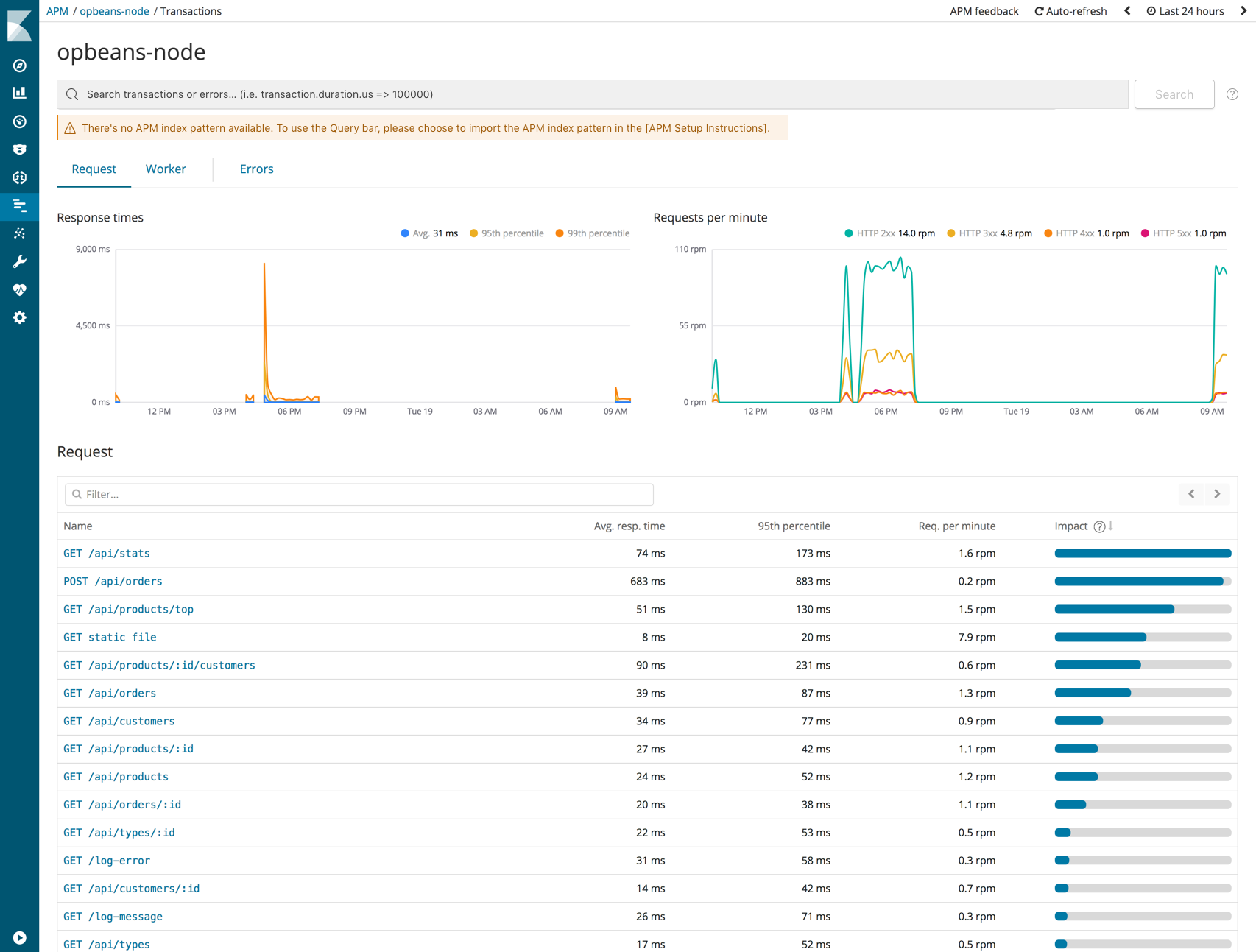Screen dimensions: 1256x952
Task: Switch to the Worker tab
Action: click(166, 169)
